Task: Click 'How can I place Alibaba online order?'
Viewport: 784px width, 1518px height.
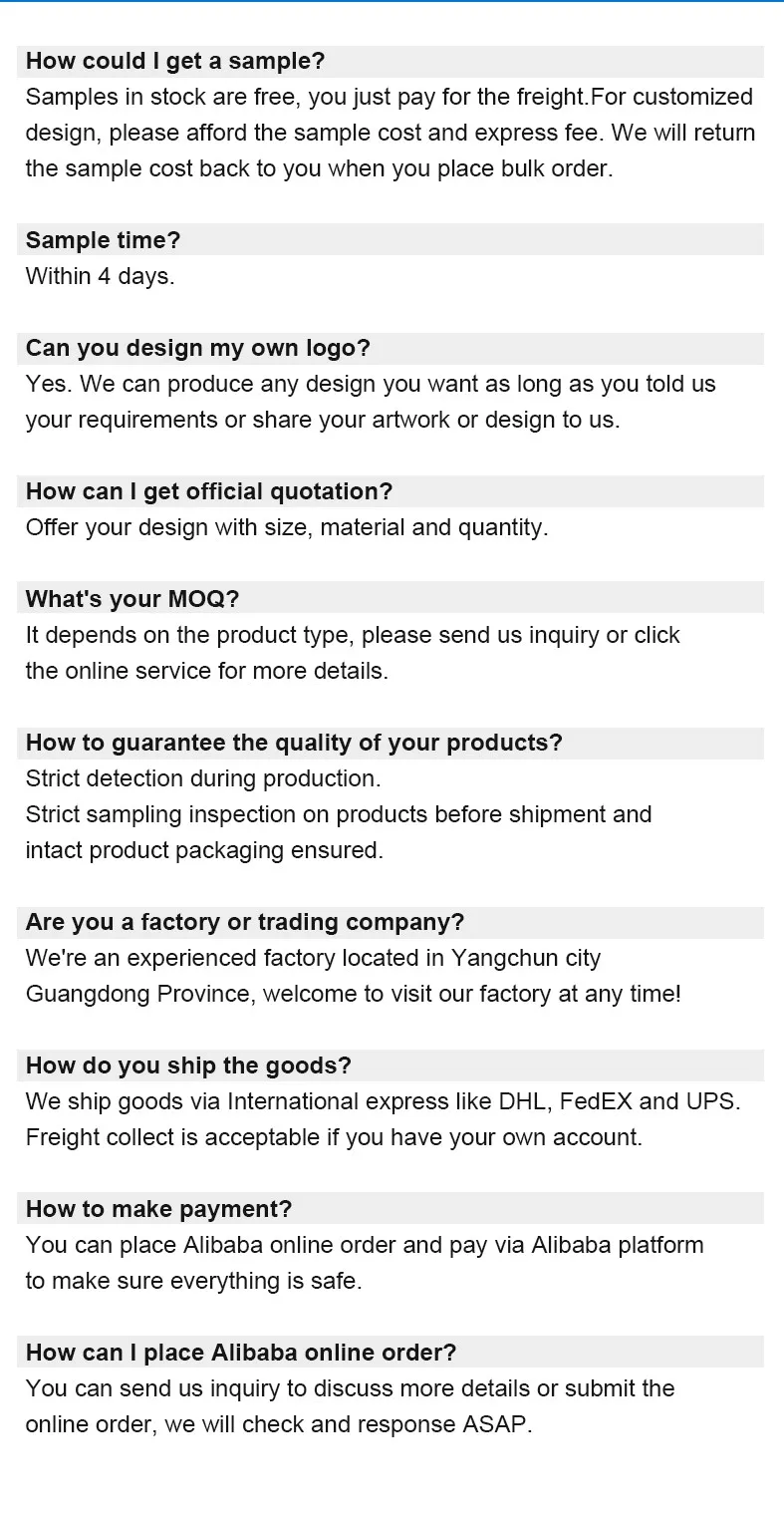Action: tap(241, 1353)
